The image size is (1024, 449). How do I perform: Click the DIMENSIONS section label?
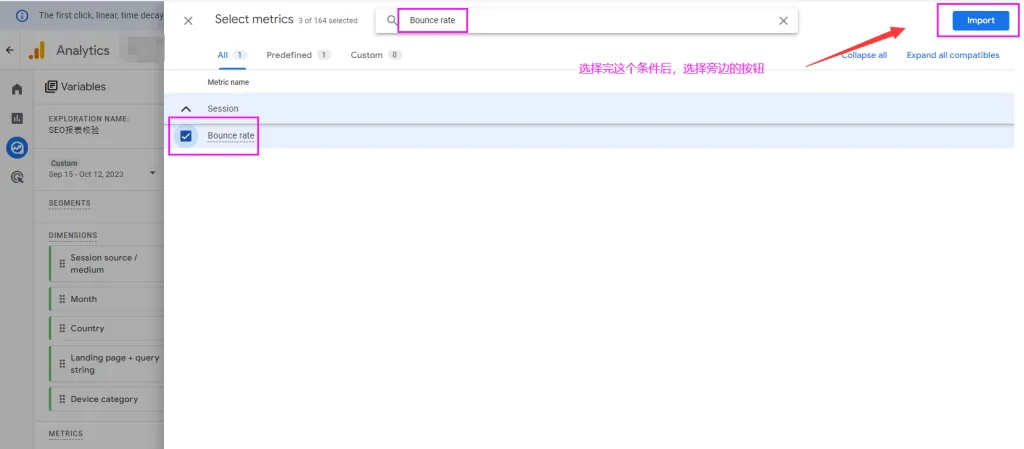pyautogui.click(x=72, y=235)
